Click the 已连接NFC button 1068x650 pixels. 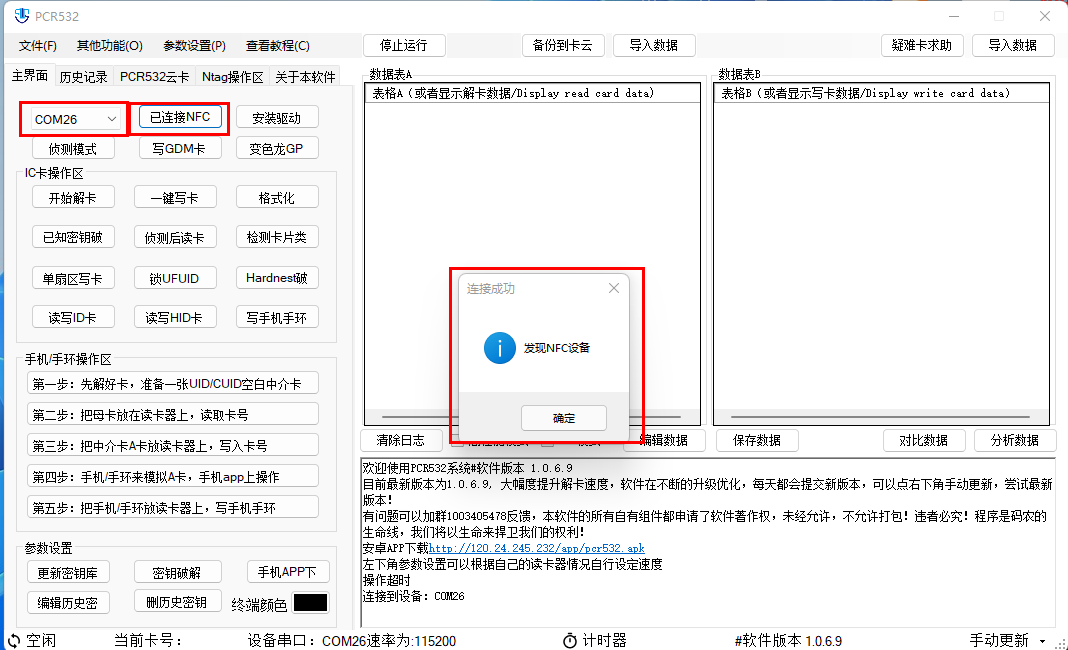(180, 117)
